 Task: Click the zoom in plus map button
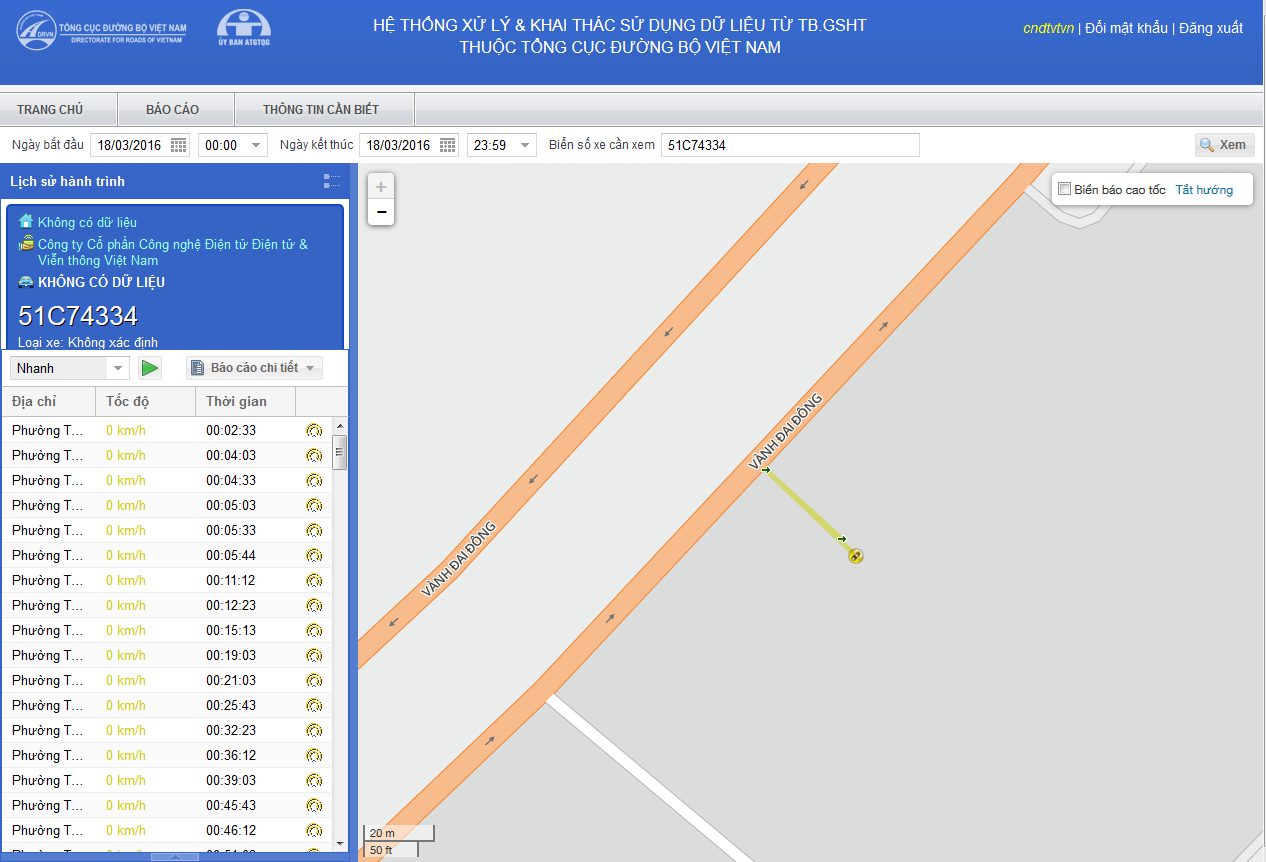381,187
